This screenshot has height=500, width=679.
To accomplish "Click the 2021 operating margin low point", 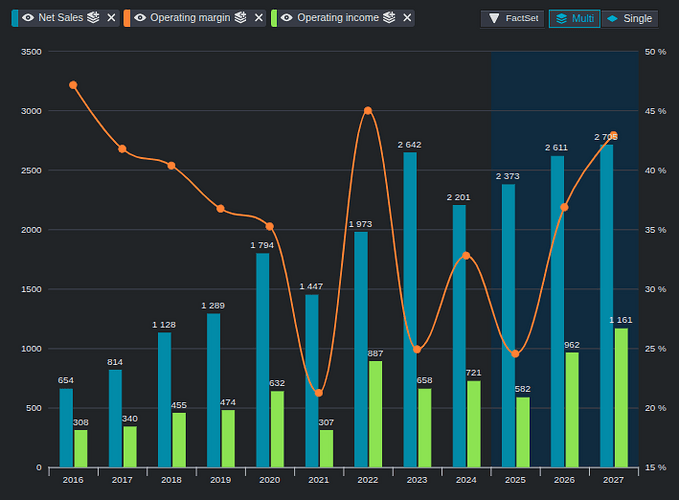I will click(319, 393).
